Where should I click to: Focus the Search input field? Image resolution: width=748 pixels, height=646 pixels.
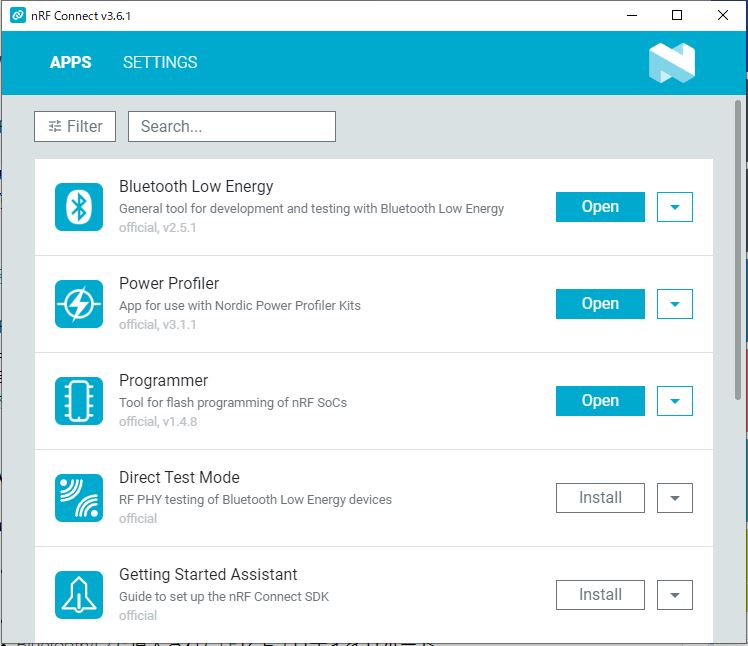(232, 126)
